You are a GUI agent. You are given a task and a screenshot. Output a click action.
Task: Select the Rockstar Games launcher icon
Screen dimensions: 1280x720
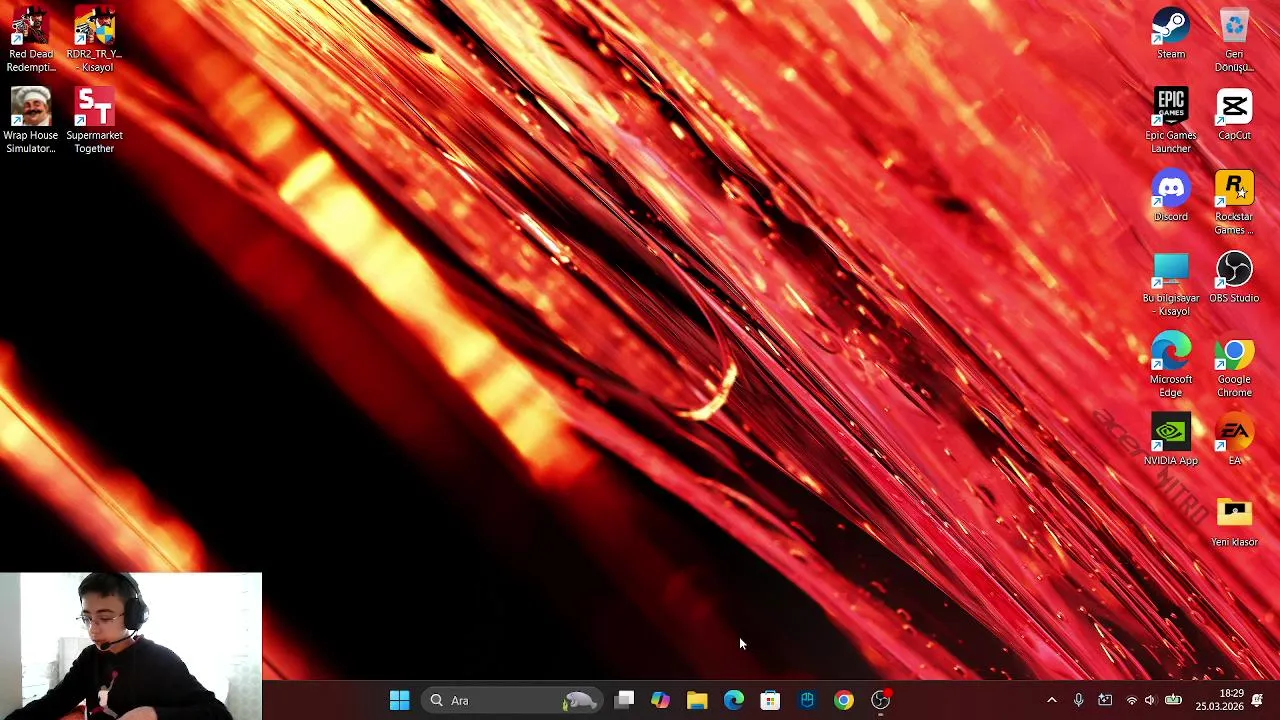(x=1234, y=202)
